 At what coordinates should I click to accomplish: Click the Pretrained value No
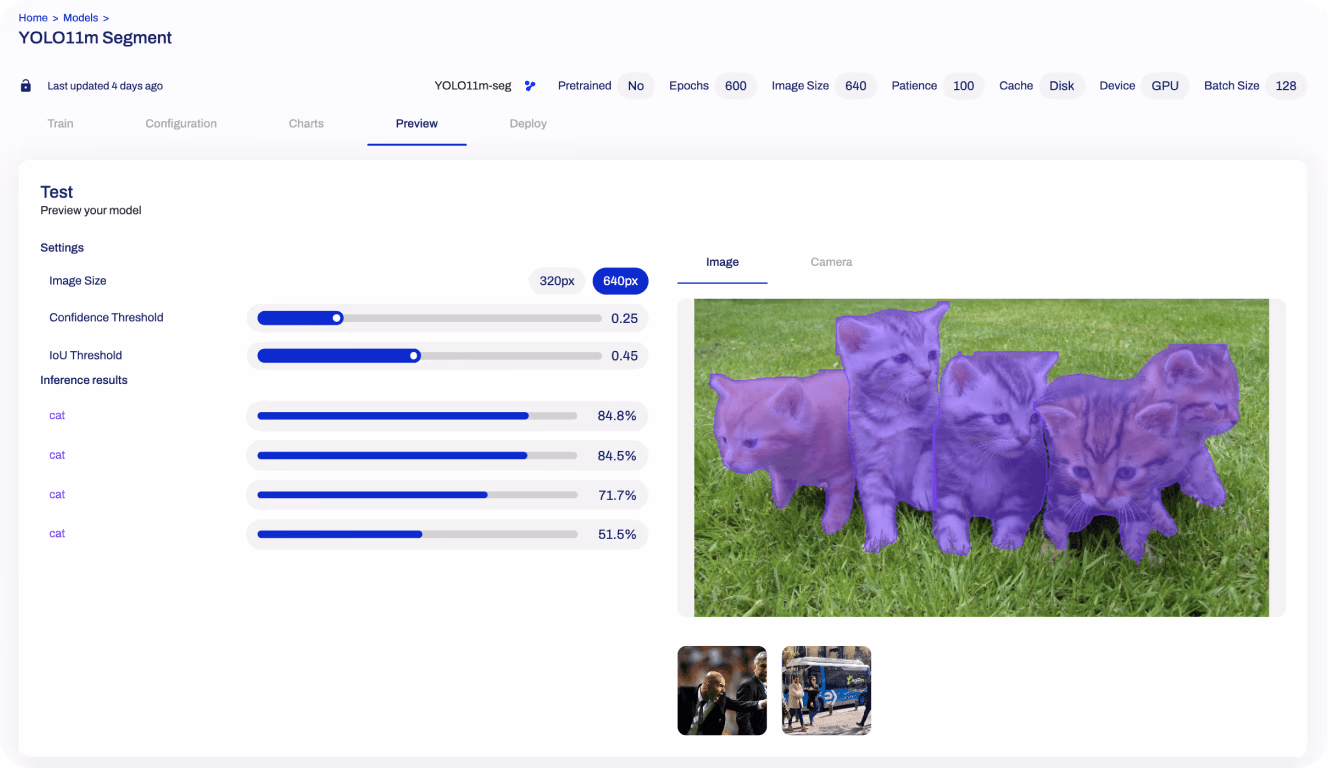636,86
